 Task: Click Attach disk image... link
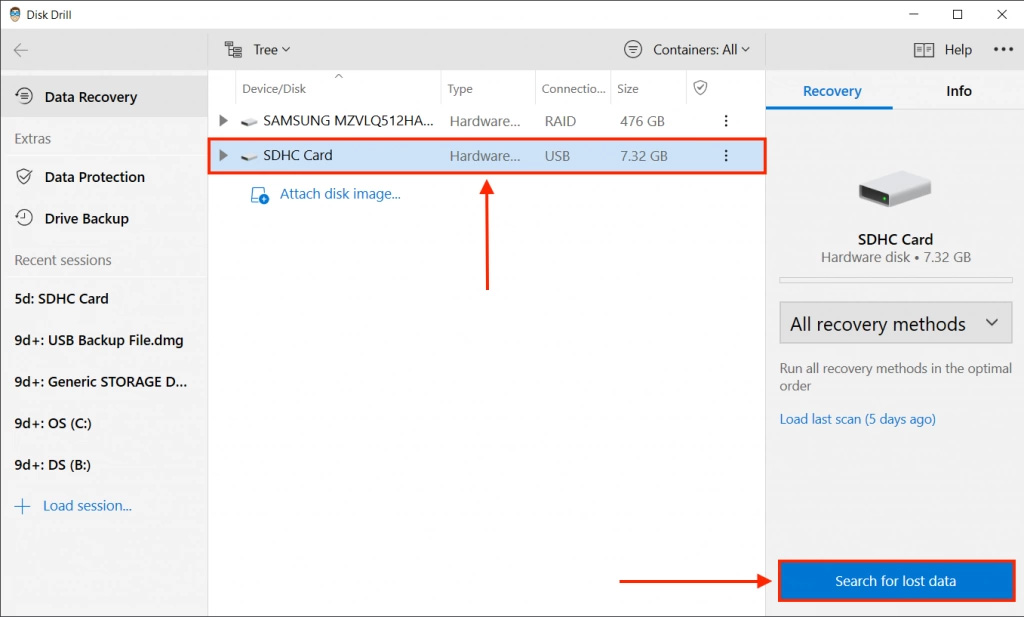coord(340,194)
